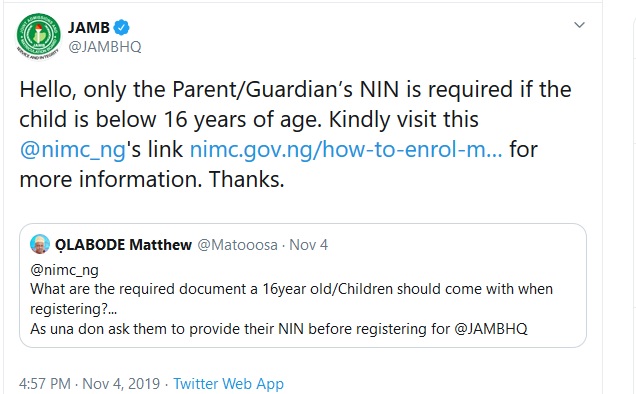Viewport: 636px width, 394px height.
Task: Click the @JAMBHQ handle under JAMB
Action: pos(105,47)
